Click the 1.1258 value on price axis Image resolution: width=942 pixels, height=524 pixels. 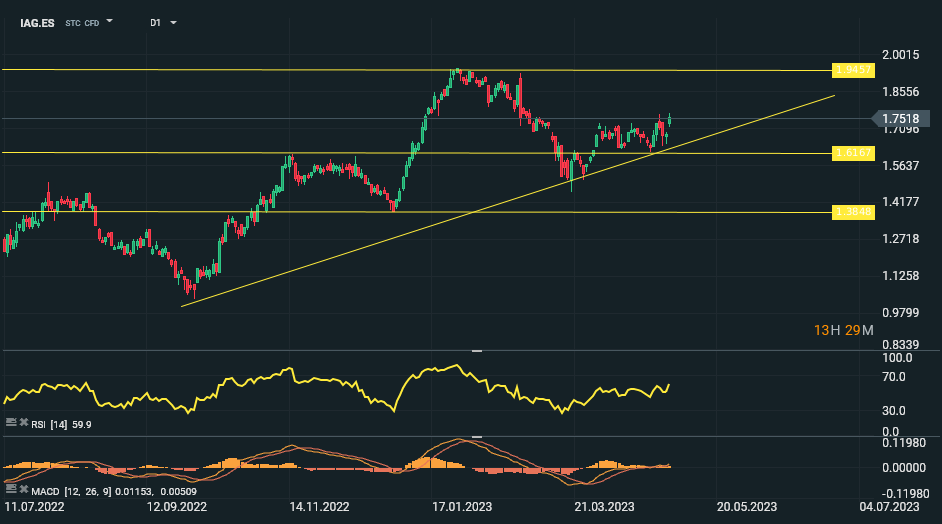[901, 276]
